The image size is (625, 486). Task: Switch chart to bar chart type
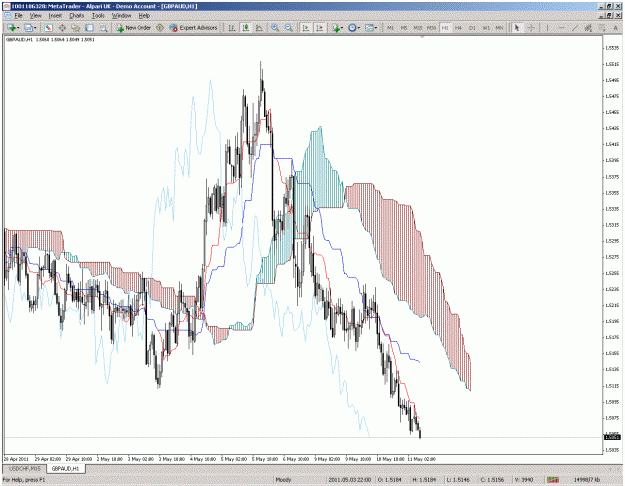232,28
